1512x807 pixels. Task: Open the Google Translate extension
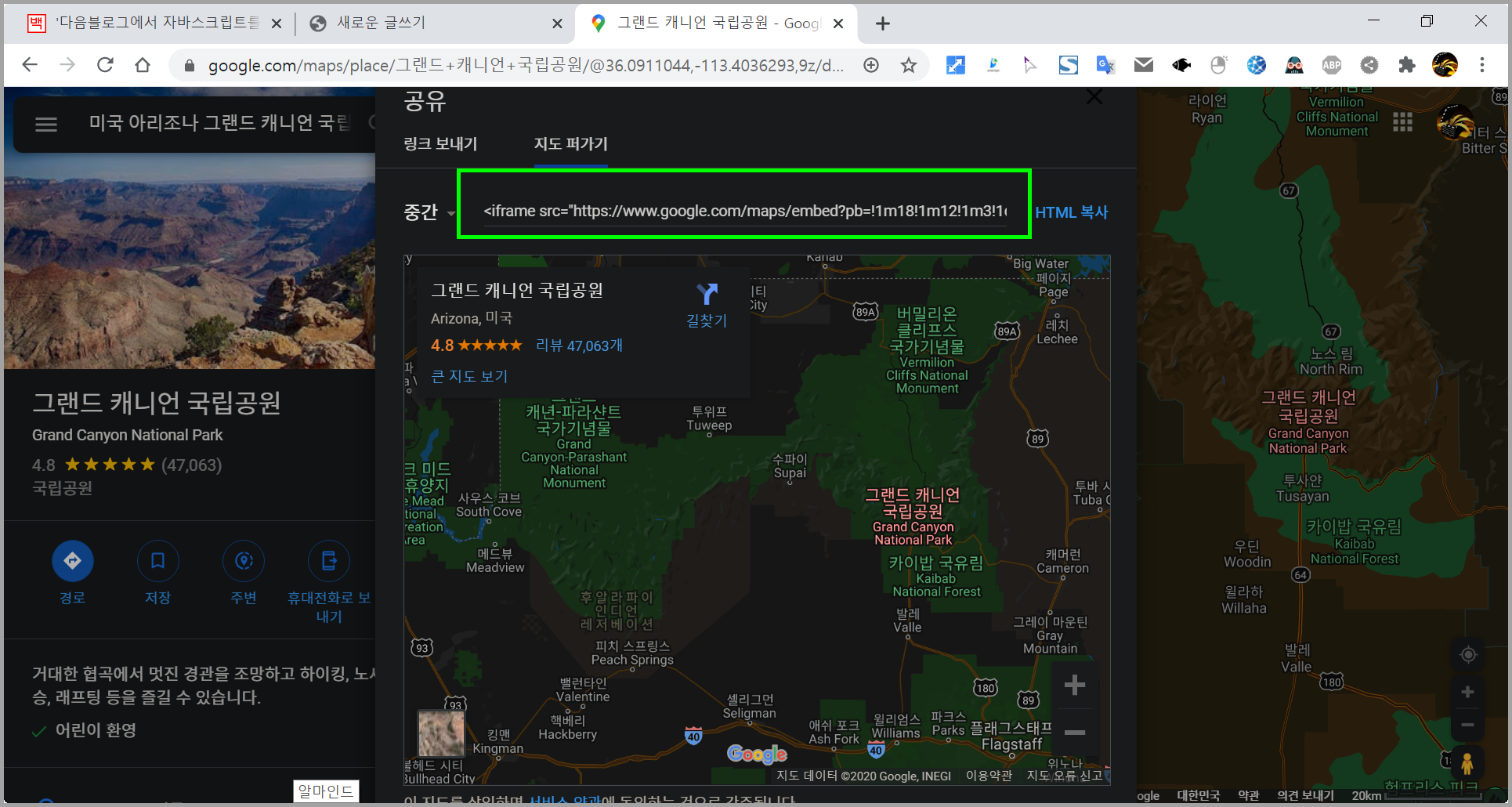click(1105, 65)
